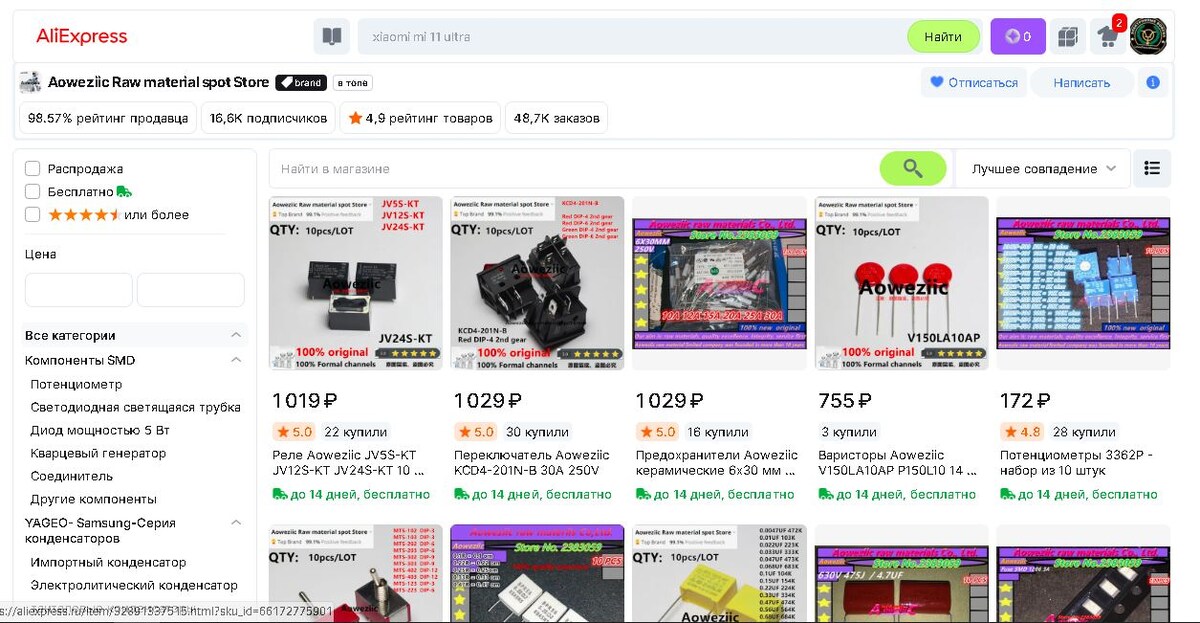Enable the Бесплатно delivery checkbox

coord(33,191)
